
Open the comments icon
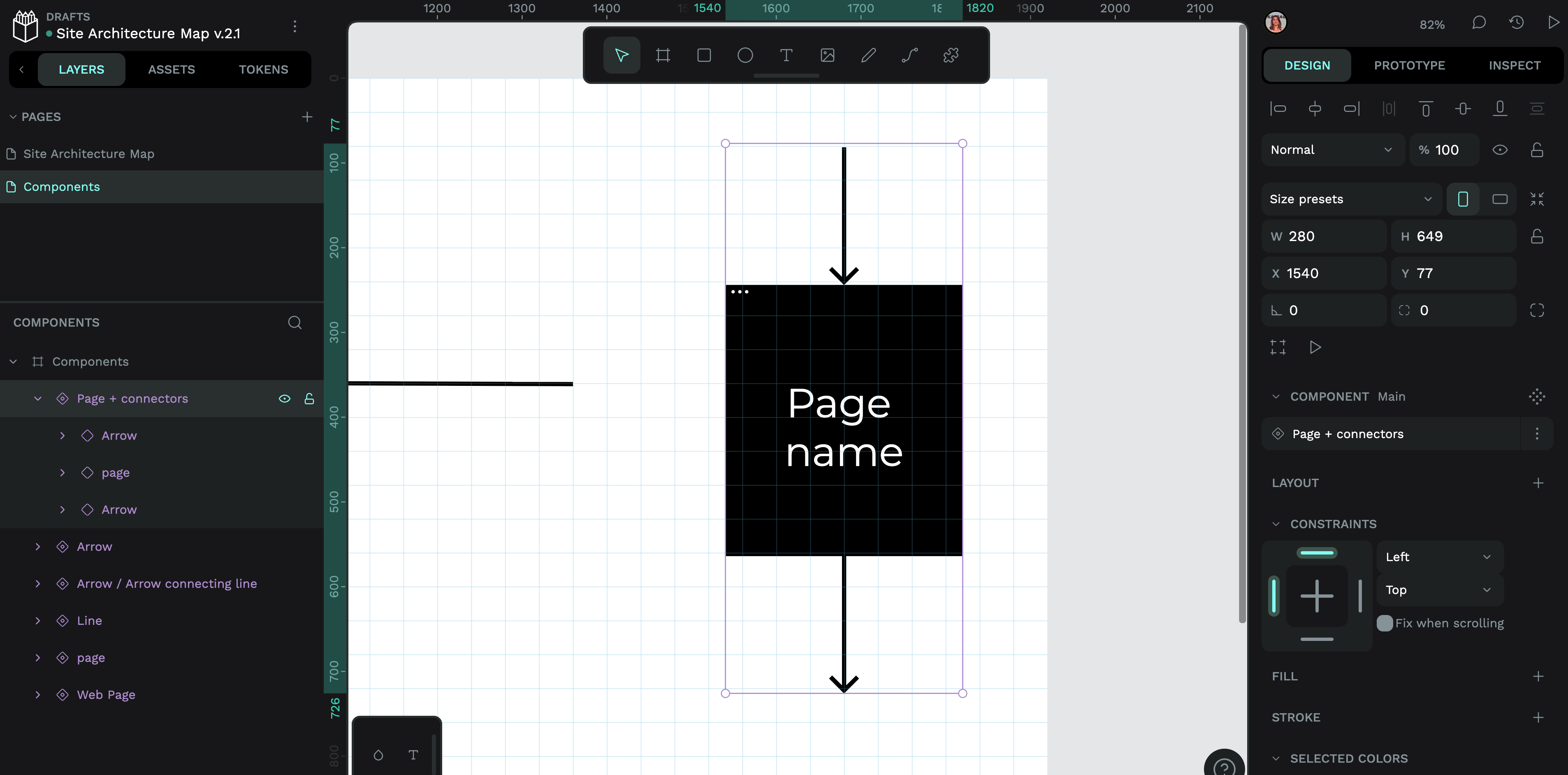(x=1478, y=23)
